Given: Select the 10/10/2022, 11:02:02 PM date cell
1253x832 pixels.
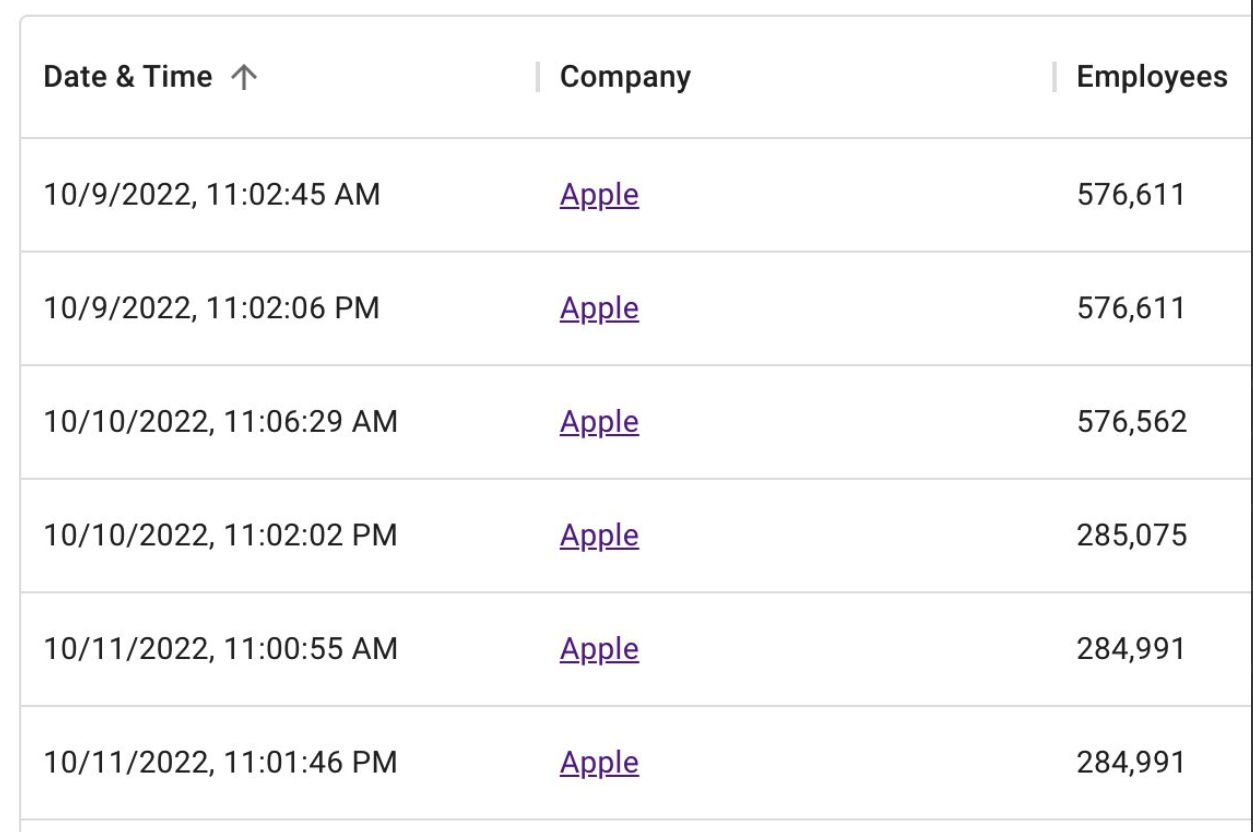Looking at the screenshot, I should (220, 535).
